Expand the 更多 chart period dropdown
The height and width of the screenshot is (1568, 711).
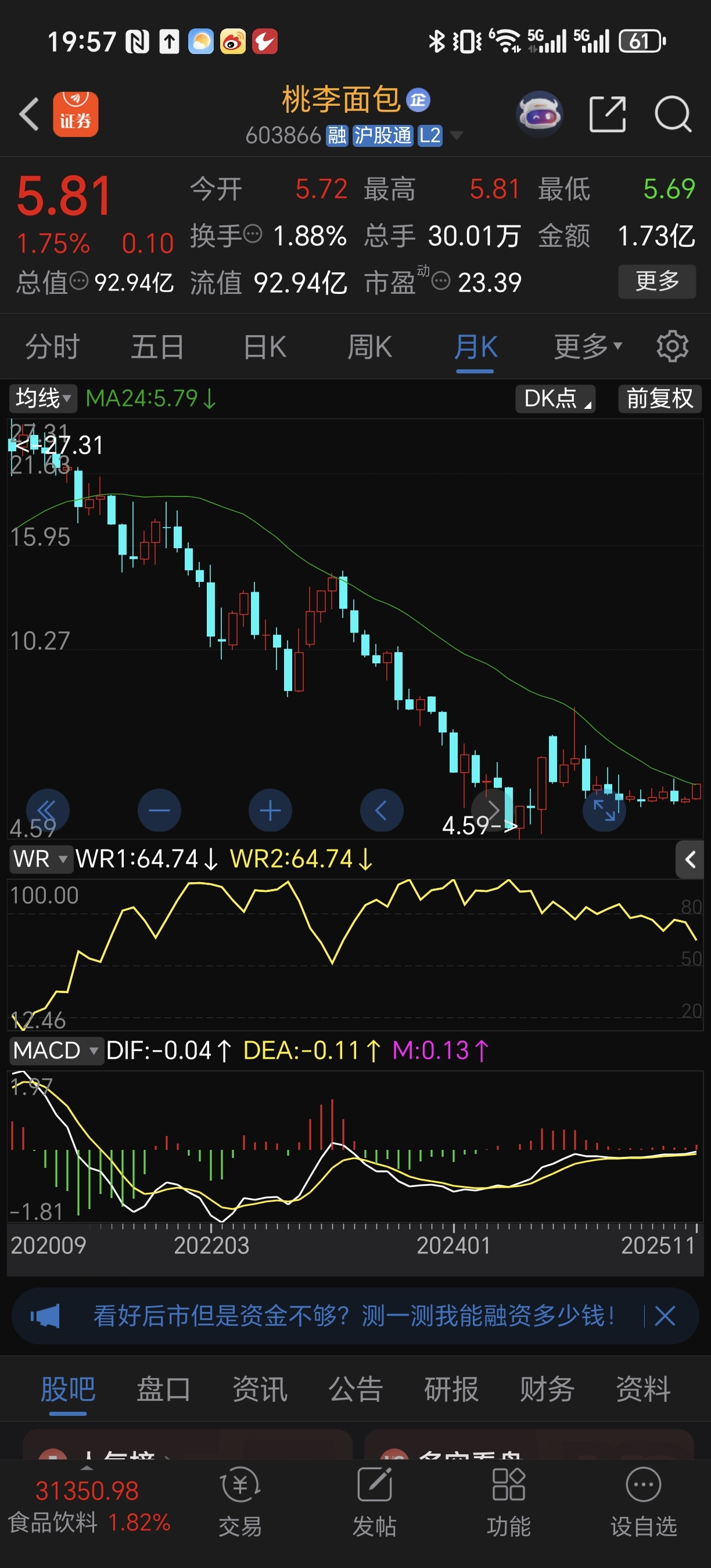coord(588,346)
